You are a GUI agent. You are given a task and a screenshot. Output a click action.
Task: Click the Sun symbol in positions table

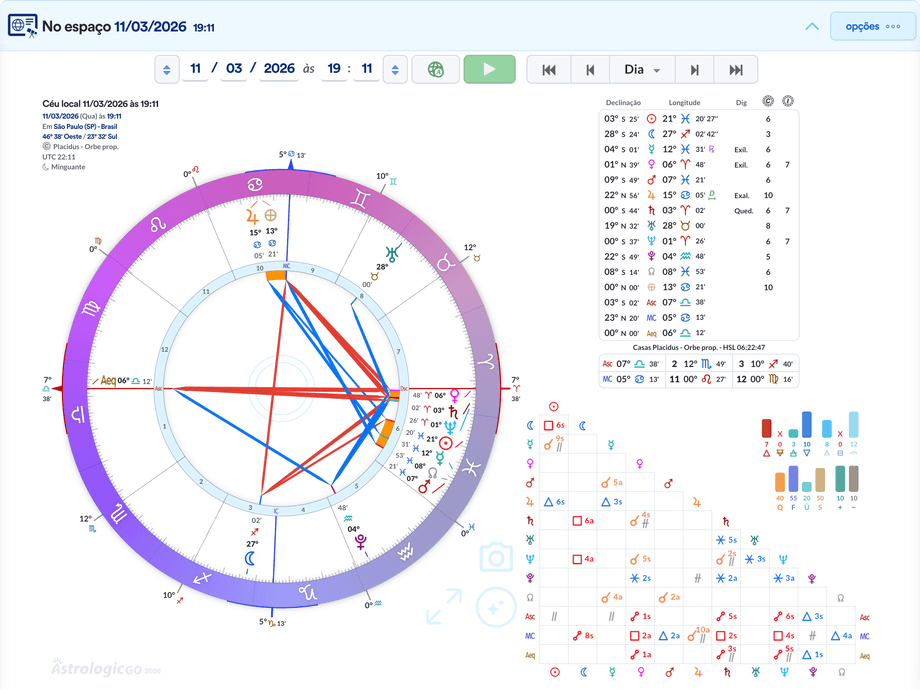coord(651,119)
